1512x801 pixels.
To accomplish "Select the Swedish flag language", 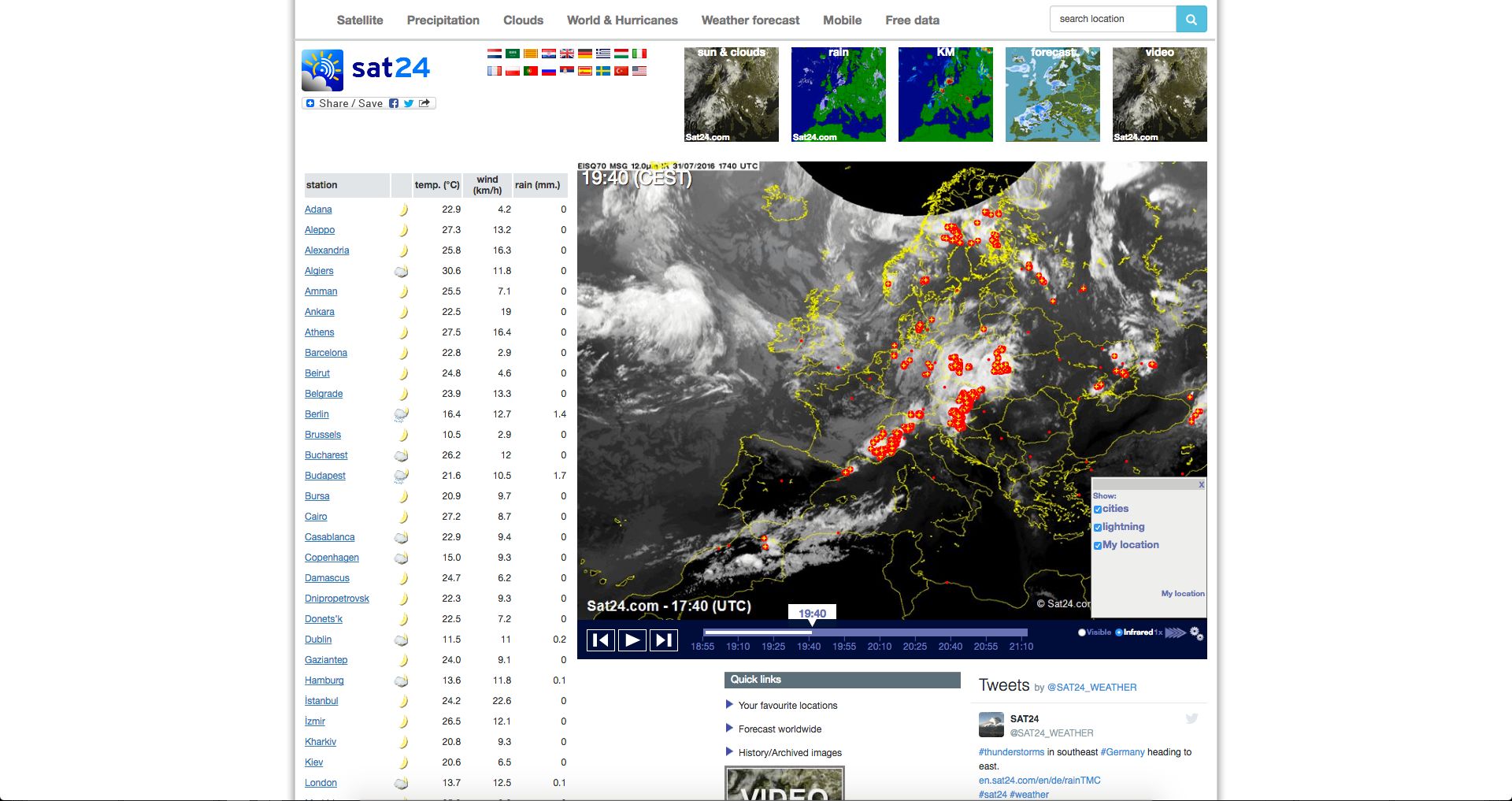I will pyautogui.click(x=603, y=71).
